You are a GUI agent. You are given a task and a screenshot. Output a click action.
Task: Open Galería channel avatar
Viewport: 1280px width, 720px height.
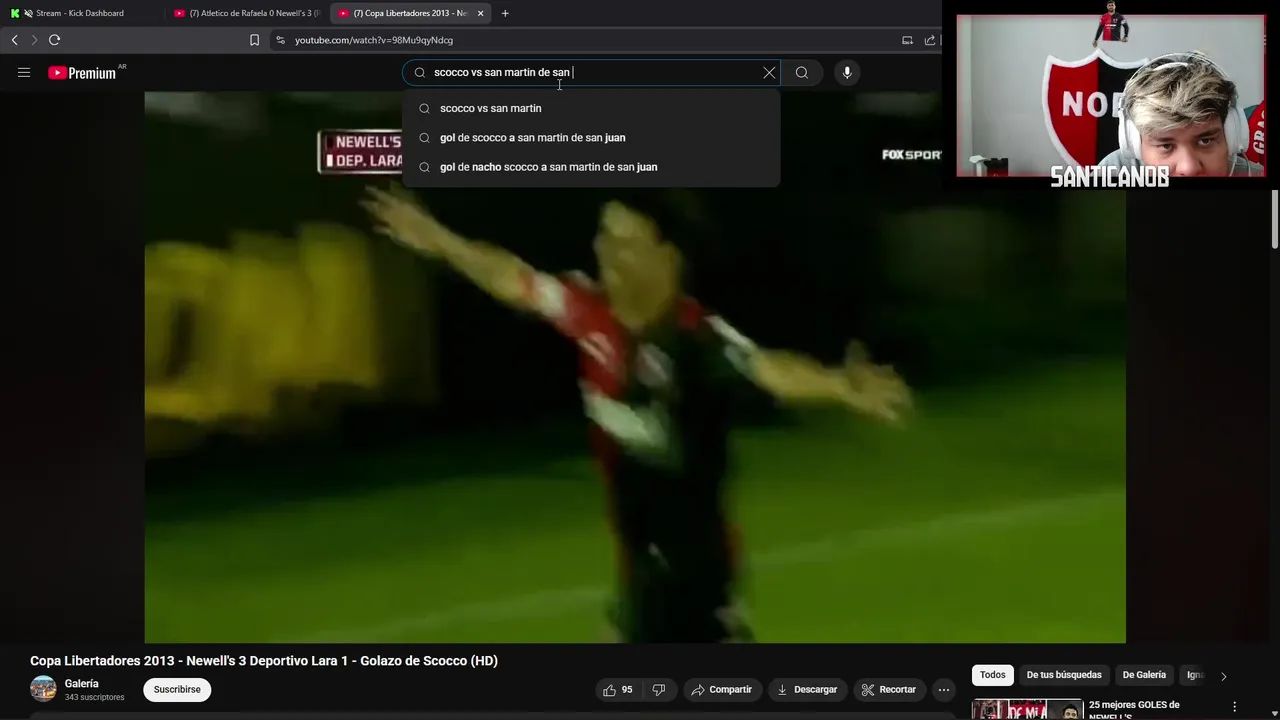43,689
